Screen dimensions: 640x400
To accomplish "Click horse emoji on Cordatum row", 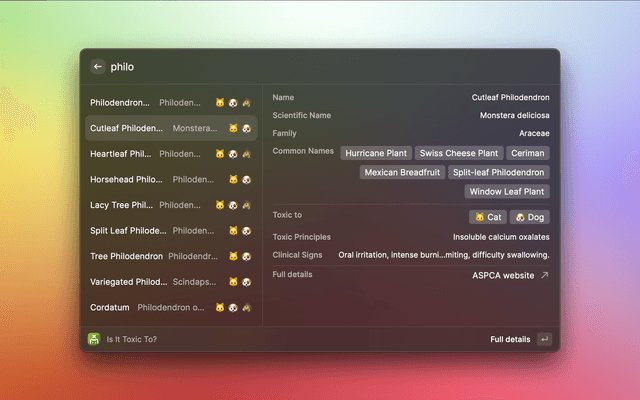I will click(x=246, y=308).
